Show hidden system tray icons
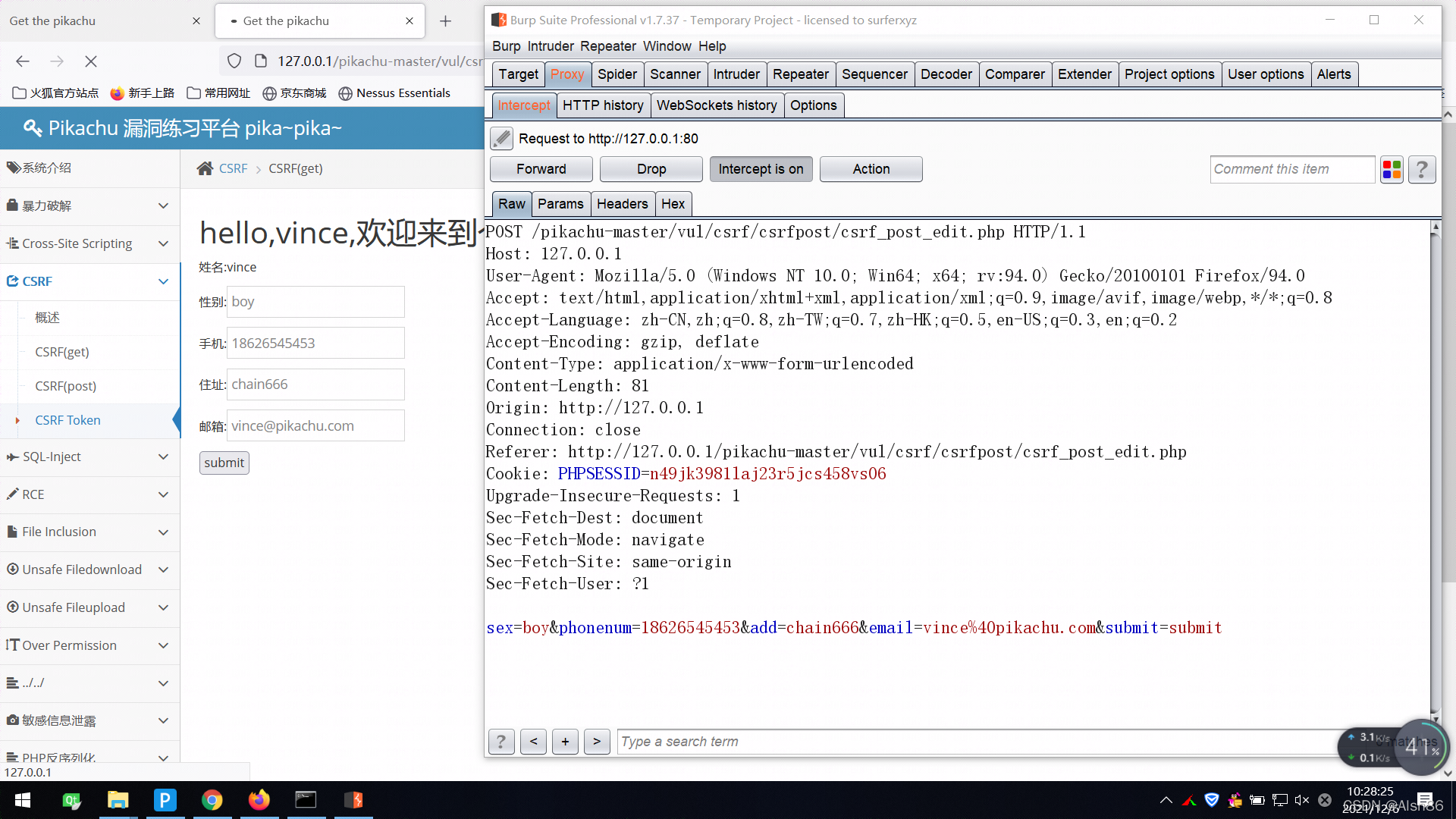The height and width of the screenshot is (819, 1456). 1166,800
